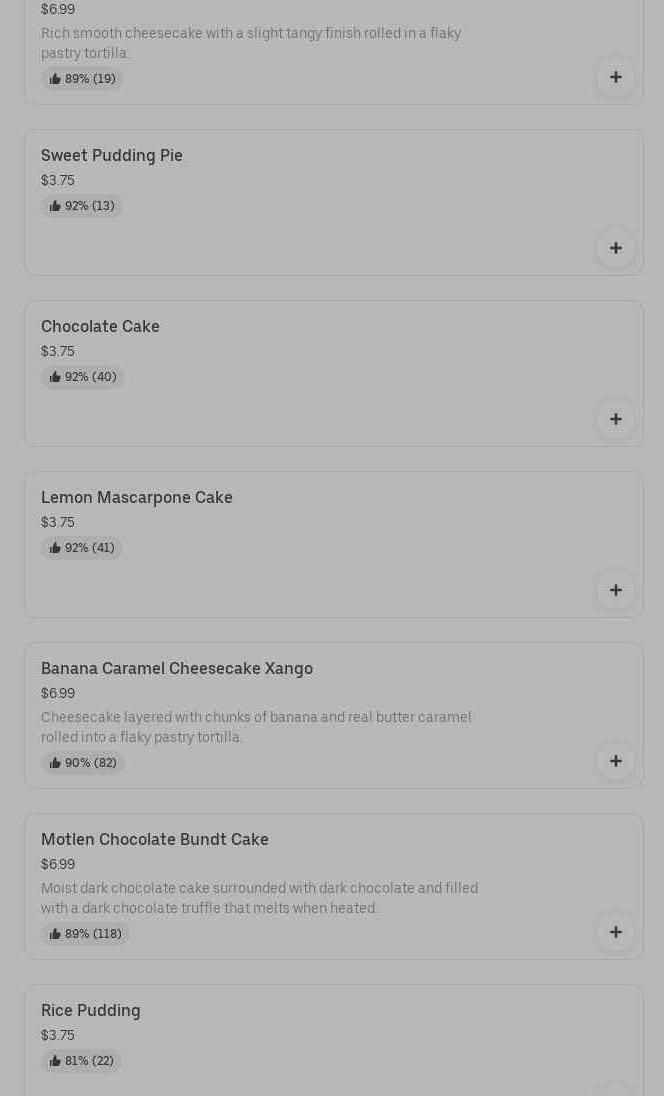Add Sweet Pudding Pie to order
664x1096 pixels.
tap(615, 248)
